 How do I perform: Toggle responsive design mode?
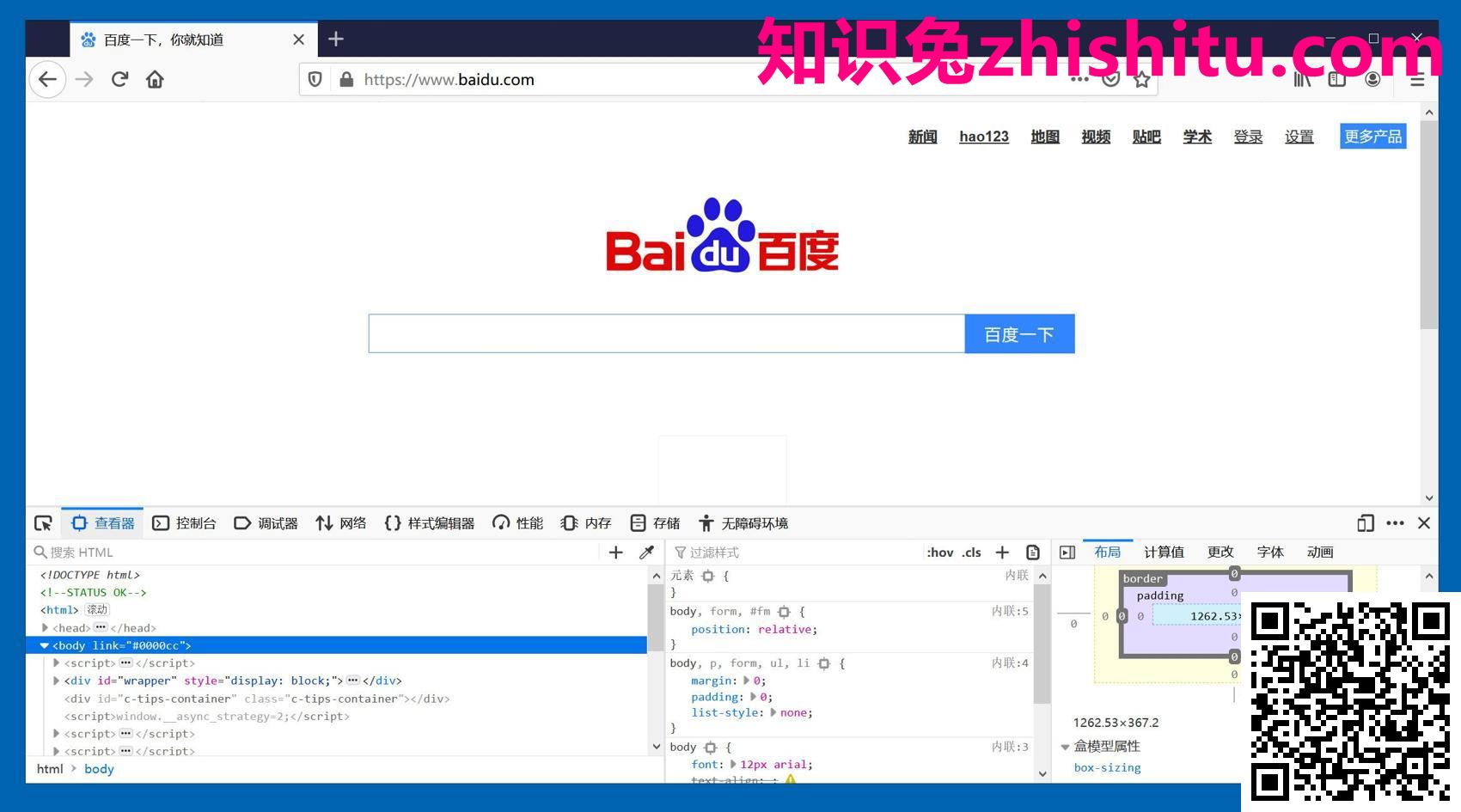(x=1366, y=523)
